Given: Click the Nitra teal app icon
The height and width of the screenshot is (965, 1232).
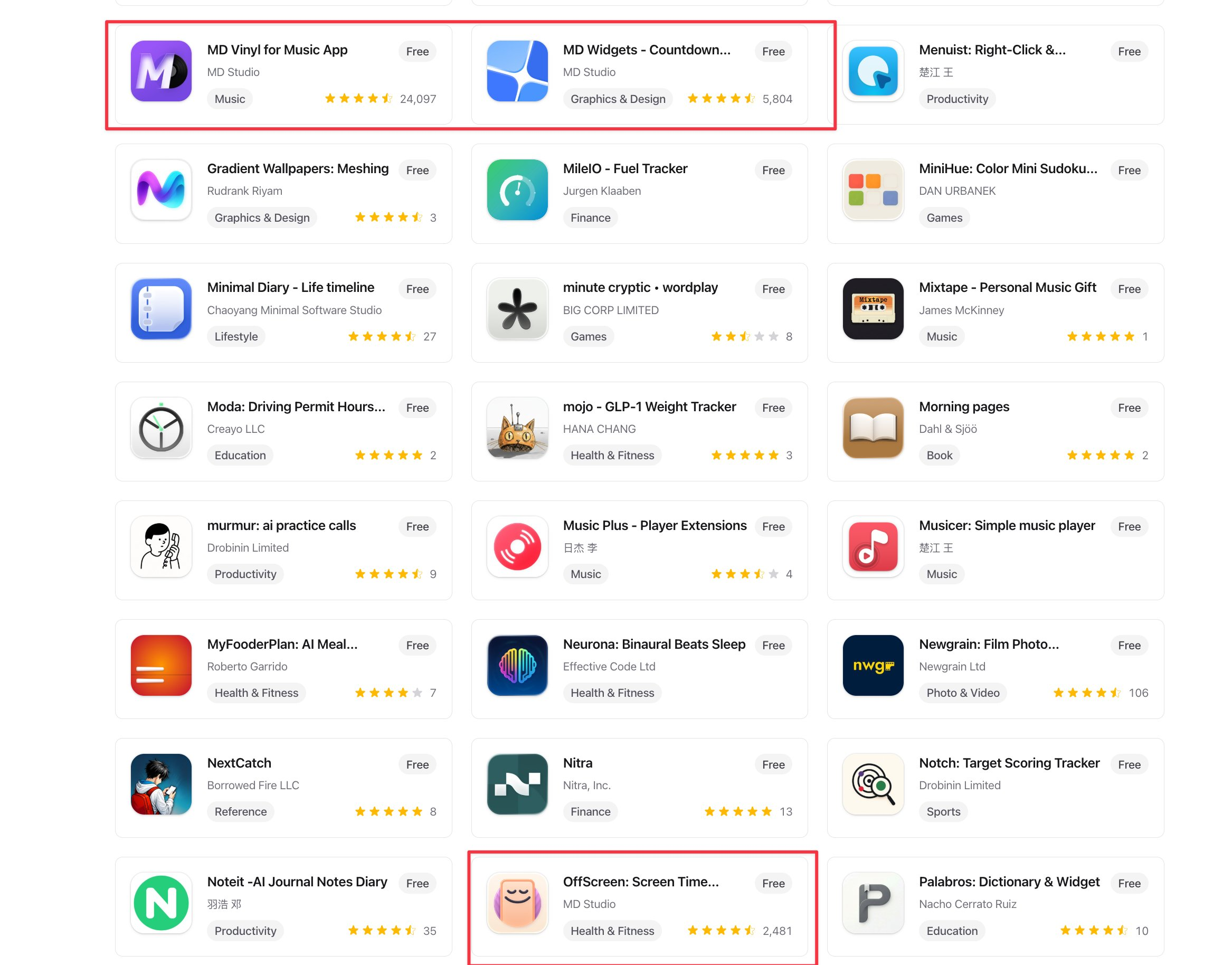Looking at the screenshot, I should click(x=517, y=784).
